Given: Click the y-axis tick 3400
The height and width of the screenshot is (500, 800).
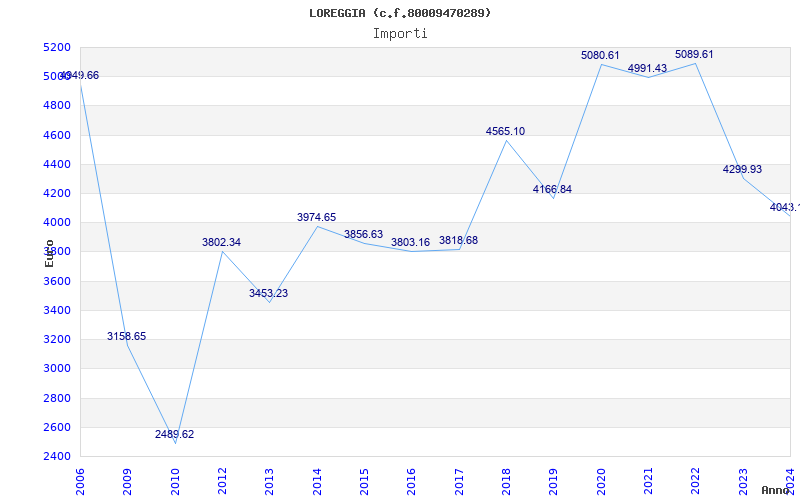Looking at the screenshot, I should [57, 310].
